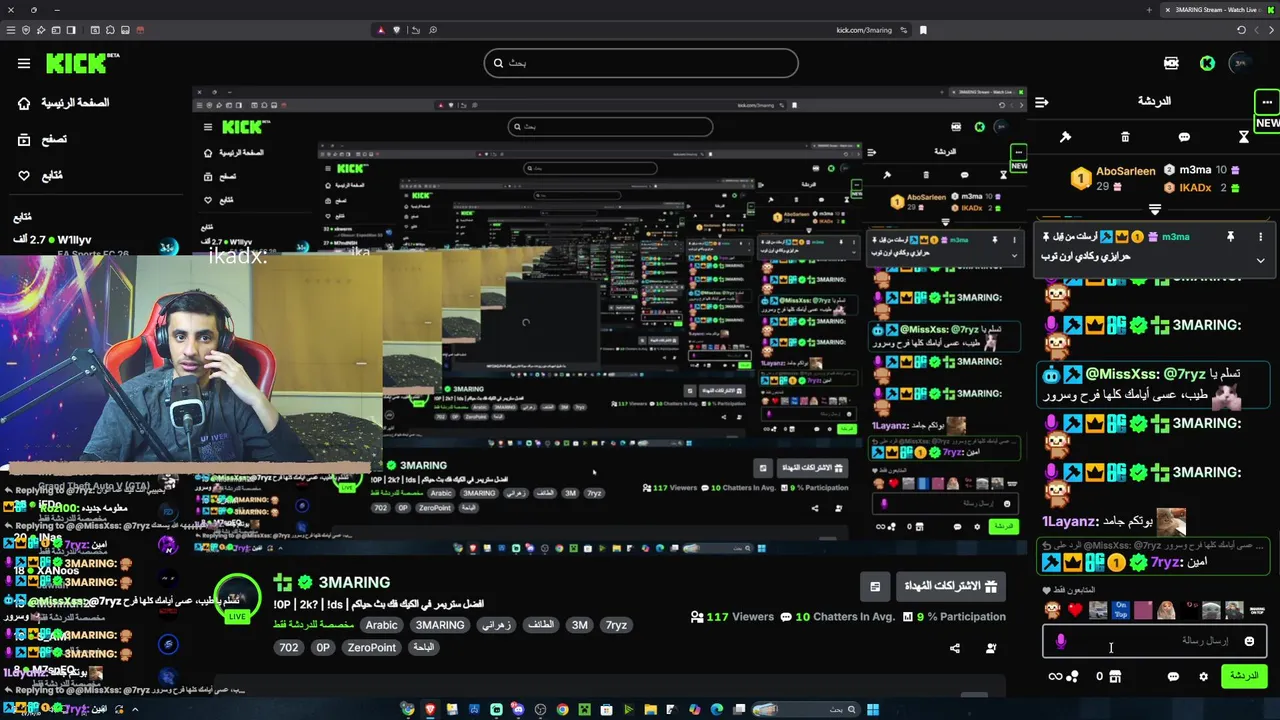Open emoji picker smiley icon

point(1249,641)
